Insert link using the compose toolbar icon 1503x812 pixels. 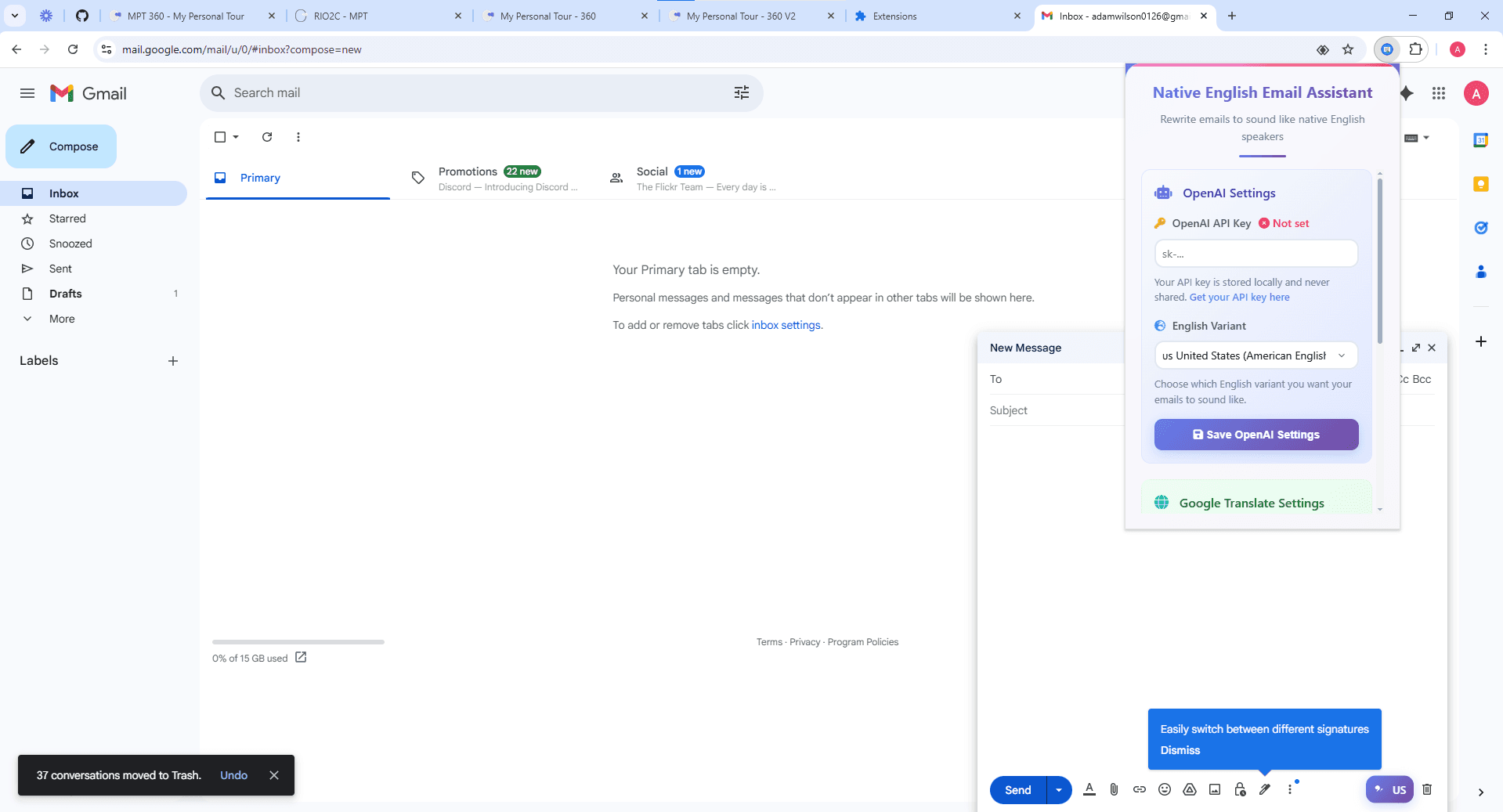click(1140, 789)
